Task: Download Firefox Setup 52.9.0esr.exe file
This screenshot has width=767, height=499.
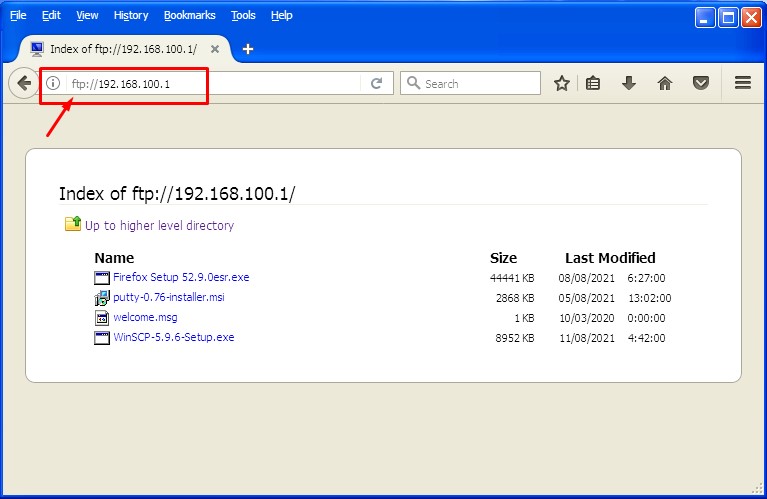Action: click(181, 277)
